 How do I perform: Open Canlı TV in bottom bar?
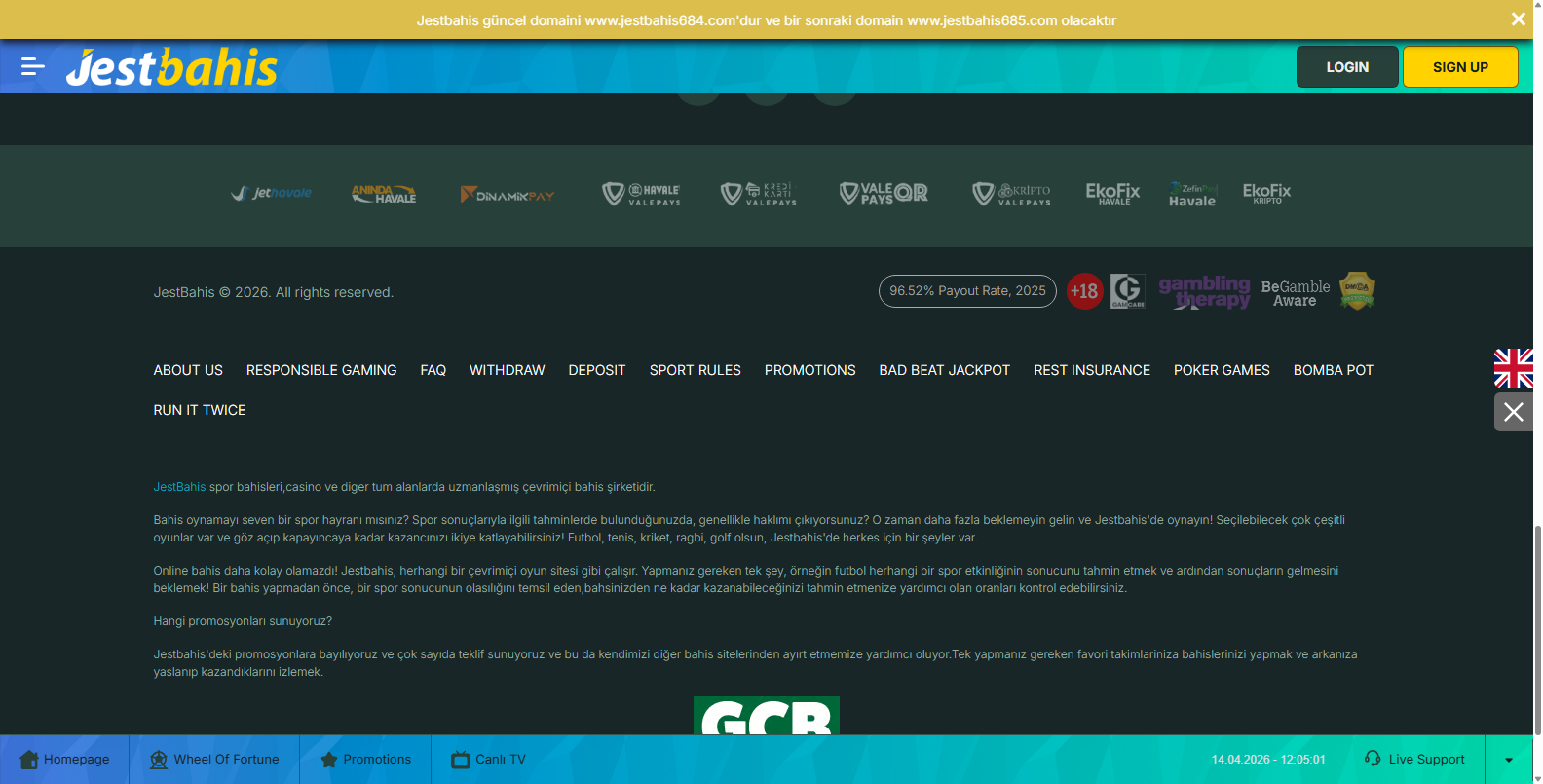point(488,760)
